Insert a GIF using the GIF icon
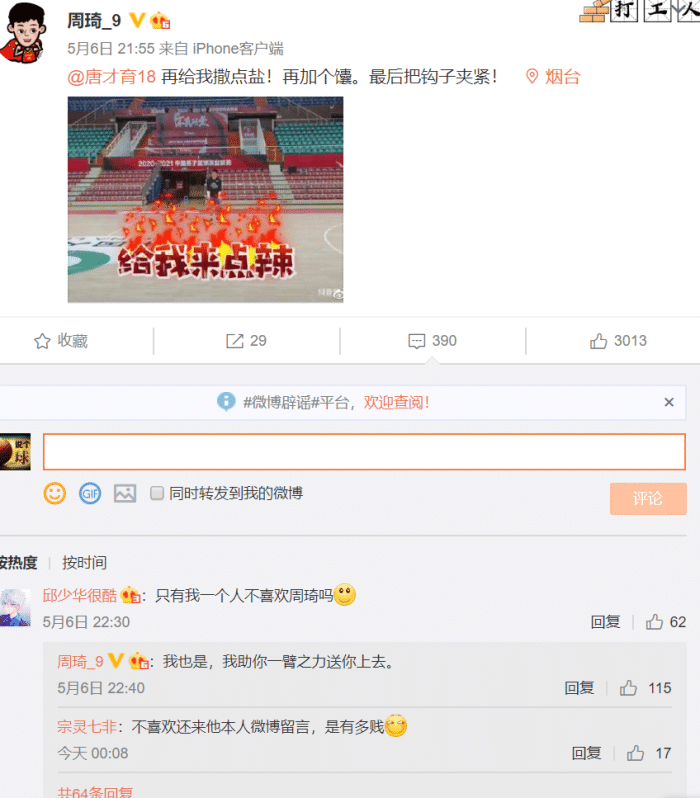 (90, 493)
